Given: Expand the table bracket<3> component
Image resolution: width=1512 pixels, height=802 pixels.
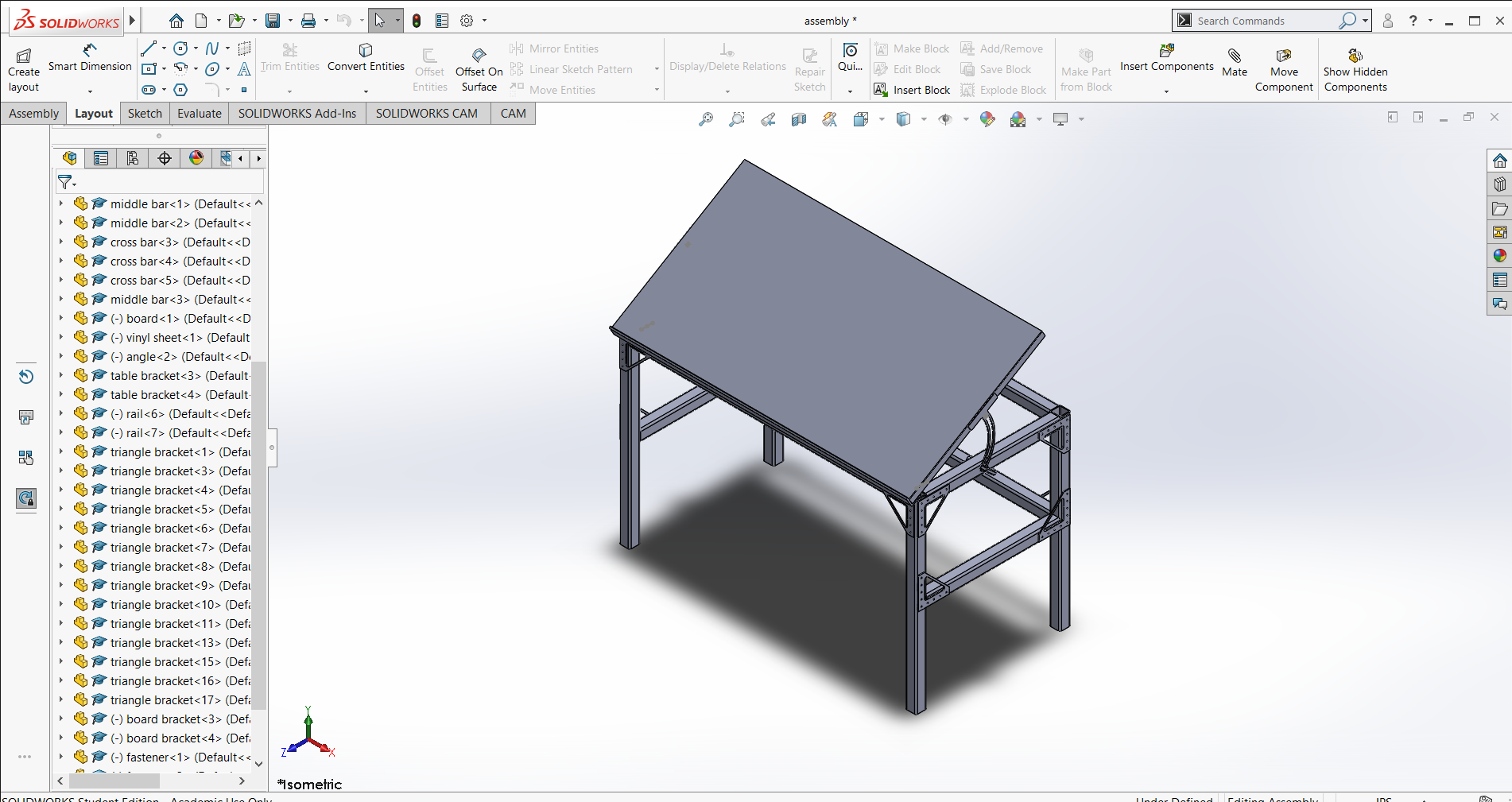Looking at the screenshot, I should click(x=61, y=375).
